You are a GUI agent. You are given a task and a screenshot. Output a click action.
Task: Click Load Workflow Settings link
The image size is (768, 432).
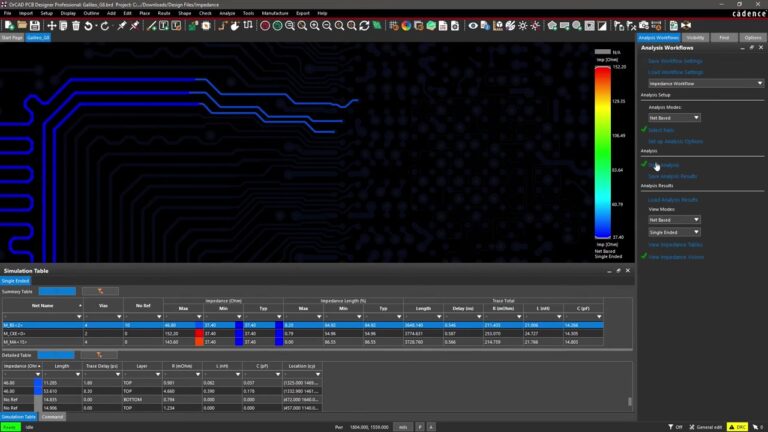point(675,72)
